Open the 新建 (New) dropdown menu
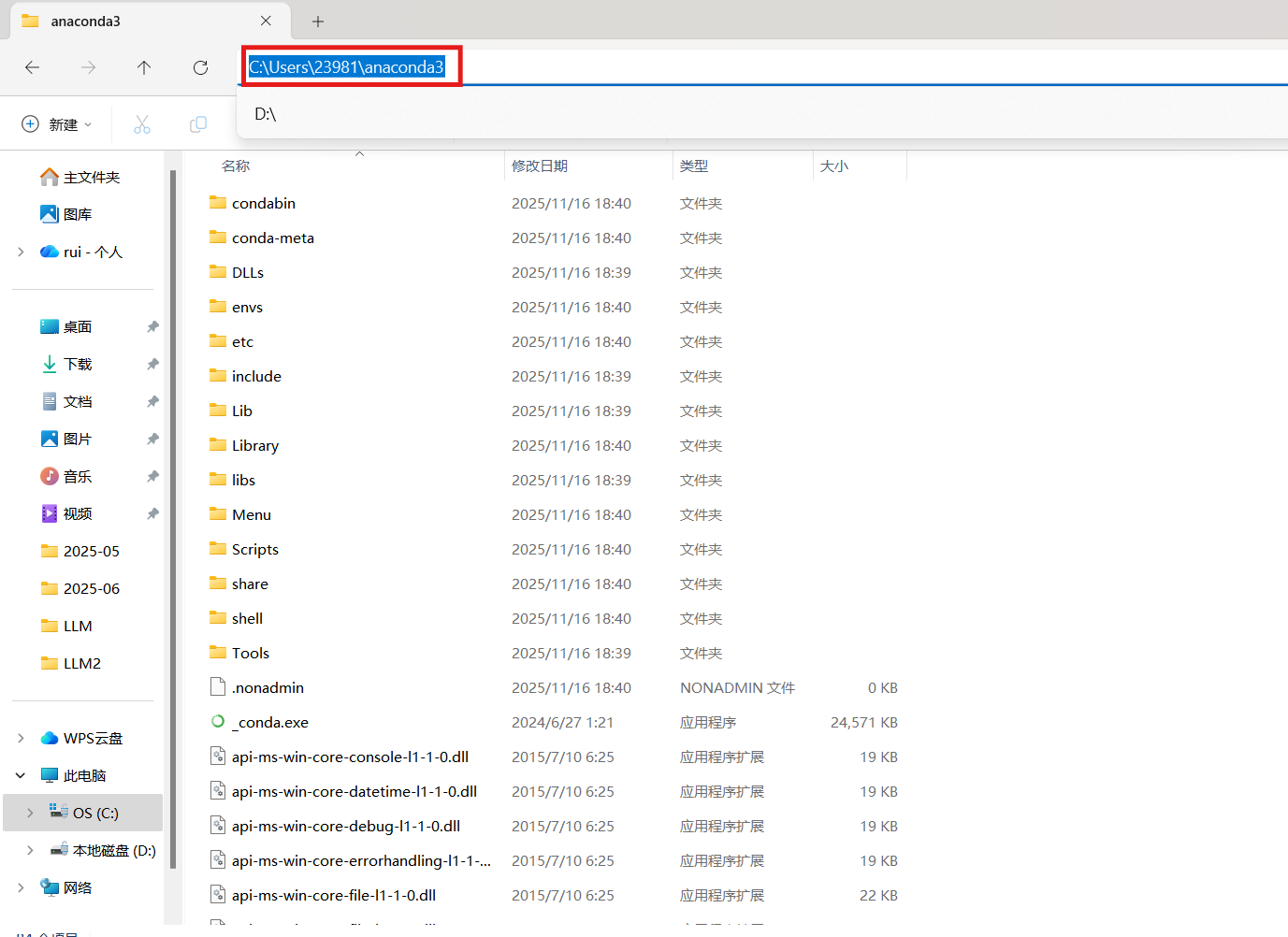1288x937 pixels. click(x=57, y=124)
